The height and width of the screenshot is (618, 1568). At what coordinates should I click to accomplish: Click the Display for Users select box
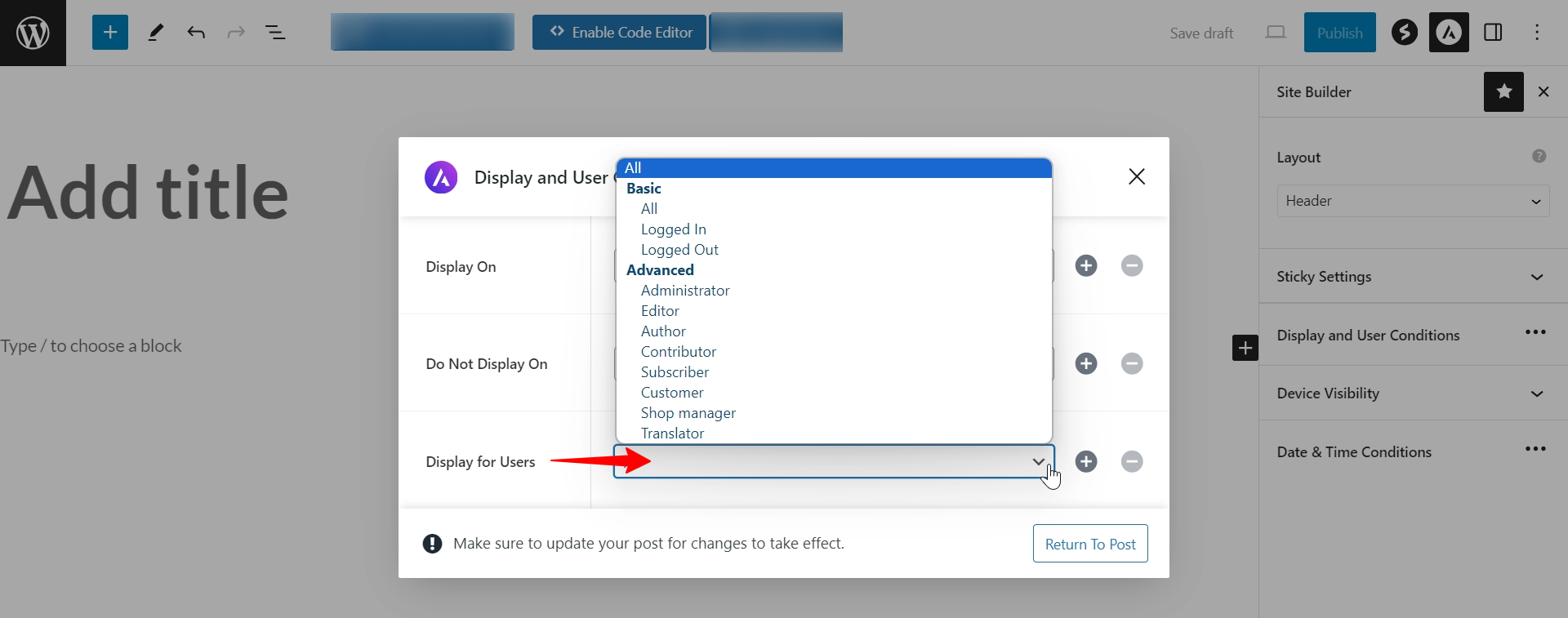click(x=833, y=461)
